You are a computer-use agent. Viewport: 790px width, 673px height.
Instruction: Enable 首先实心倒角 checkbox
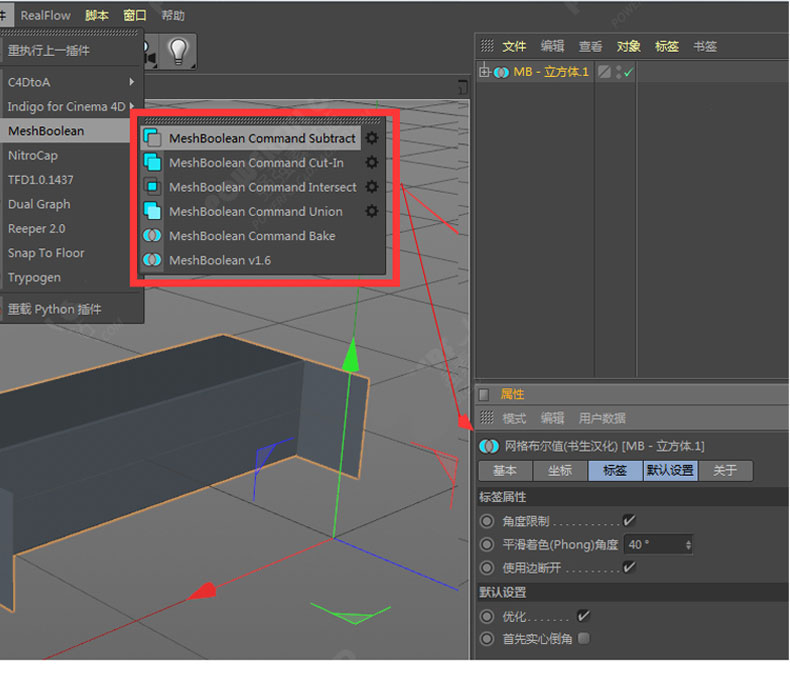(584, 638)
